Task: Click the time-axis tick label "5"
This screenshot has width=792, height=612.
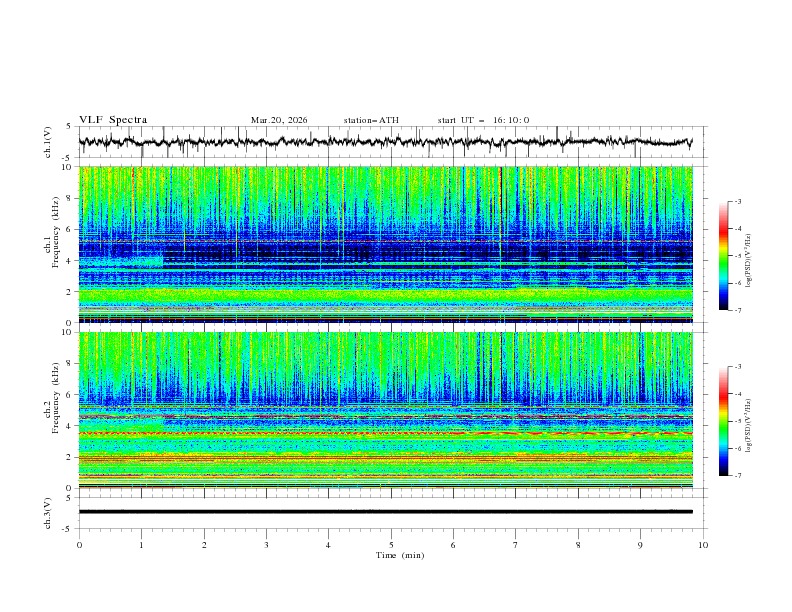Action: (391, 545)
